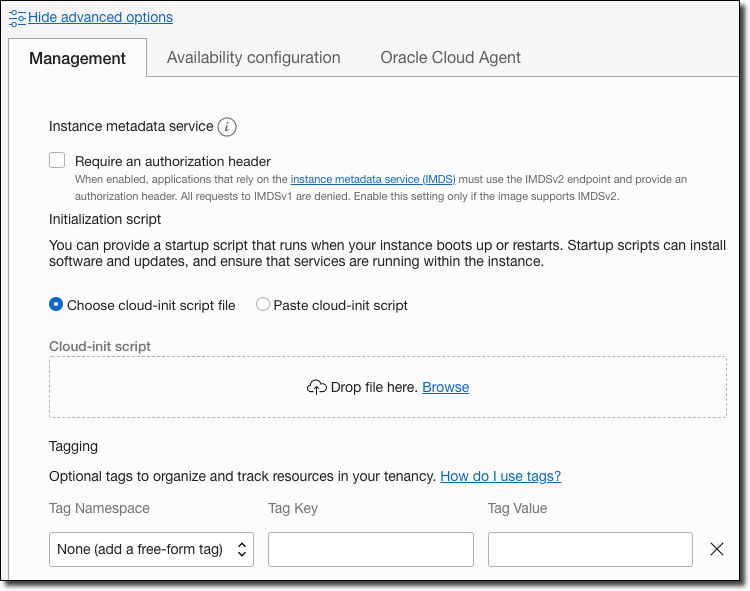Switch to the Management tab
The width and height of the screenshot is (750, 591).
coord(77,58)
